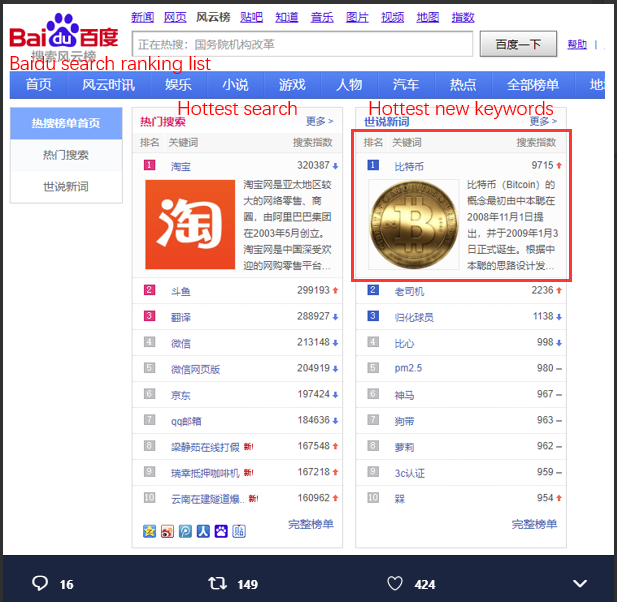Open the 梁静茹在线打假 keyword link

(x=205, y=447)
